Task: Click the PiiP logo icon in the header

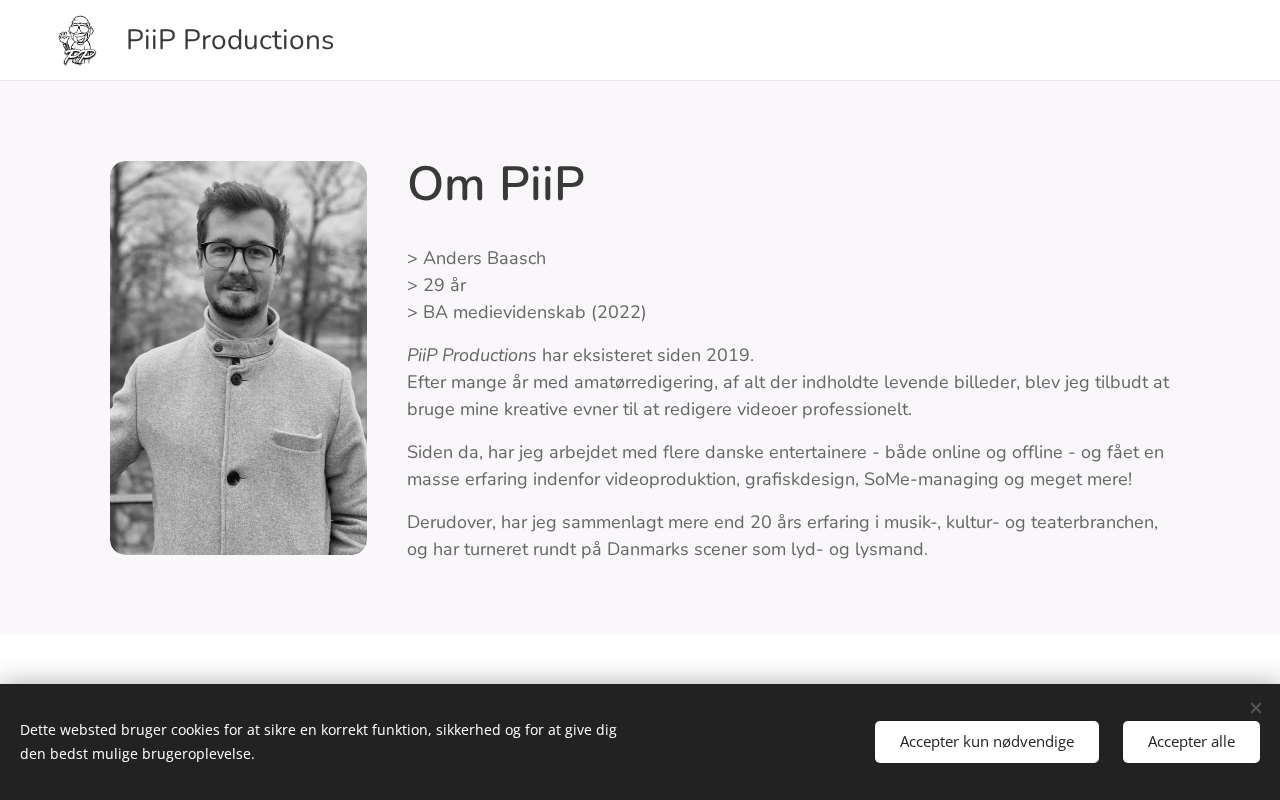Action: [77, 41]
